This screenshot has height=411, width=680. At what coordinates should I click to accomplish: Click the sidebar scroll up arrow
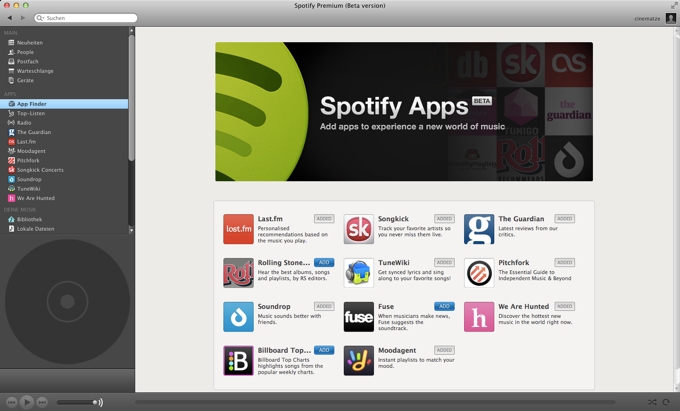(x=131, y=31)
